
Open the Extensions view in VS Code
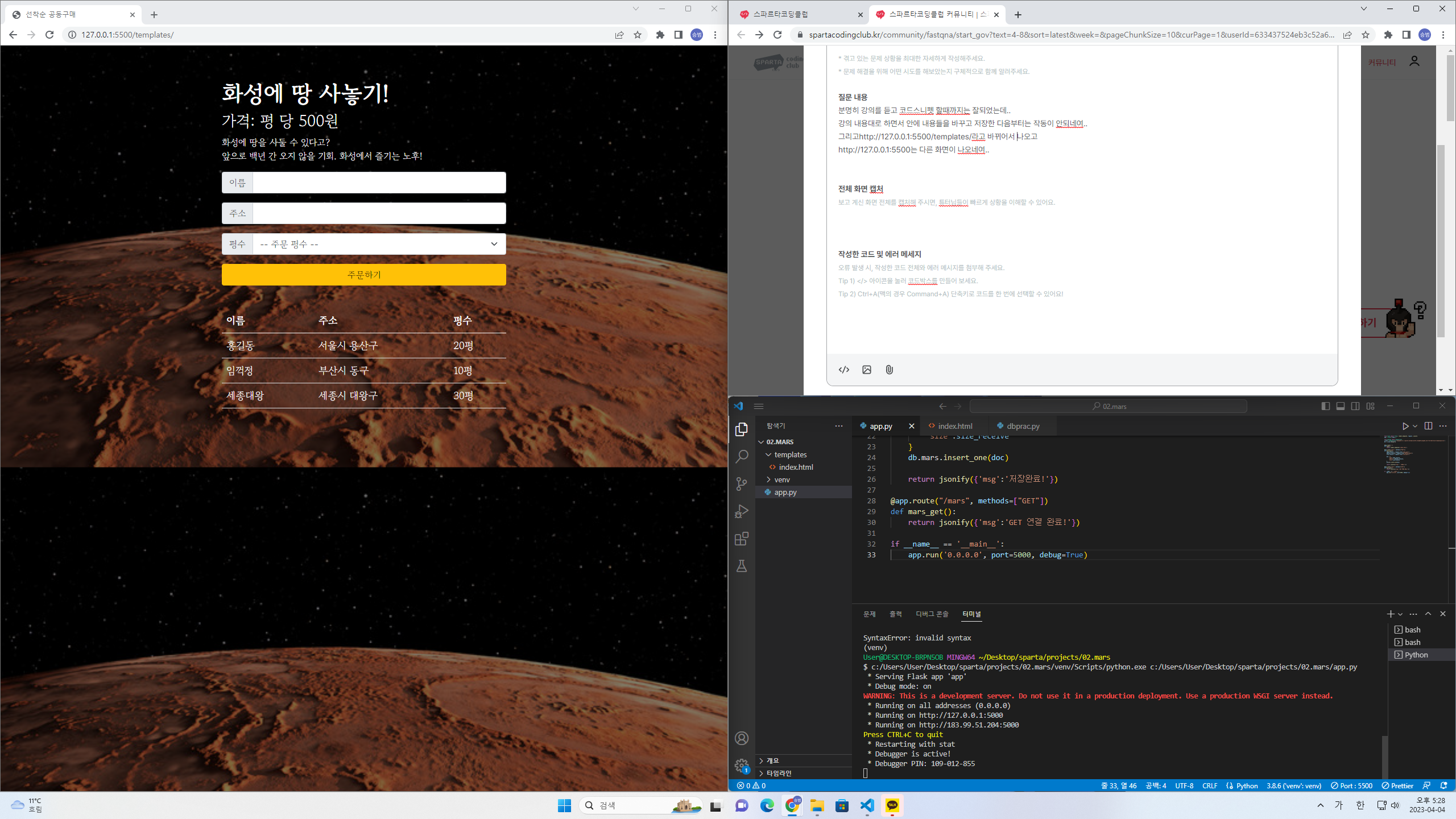[x=742, y=539]
